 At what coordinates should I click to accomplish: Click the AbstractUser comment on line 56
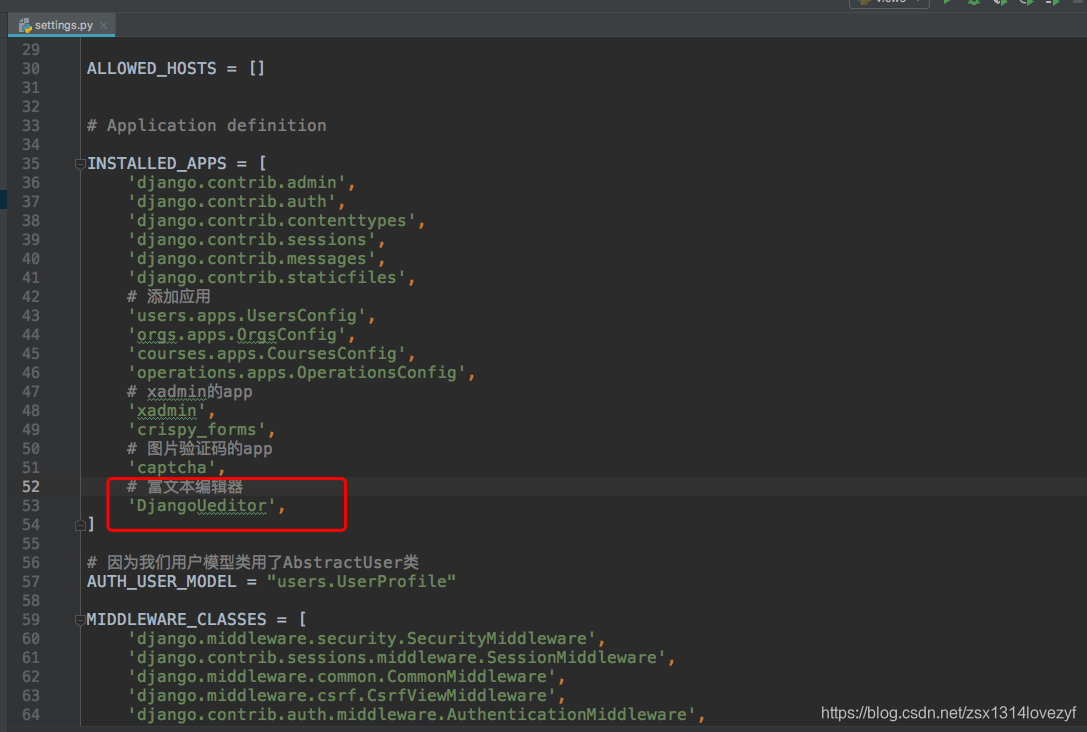(x=252, y=563)
